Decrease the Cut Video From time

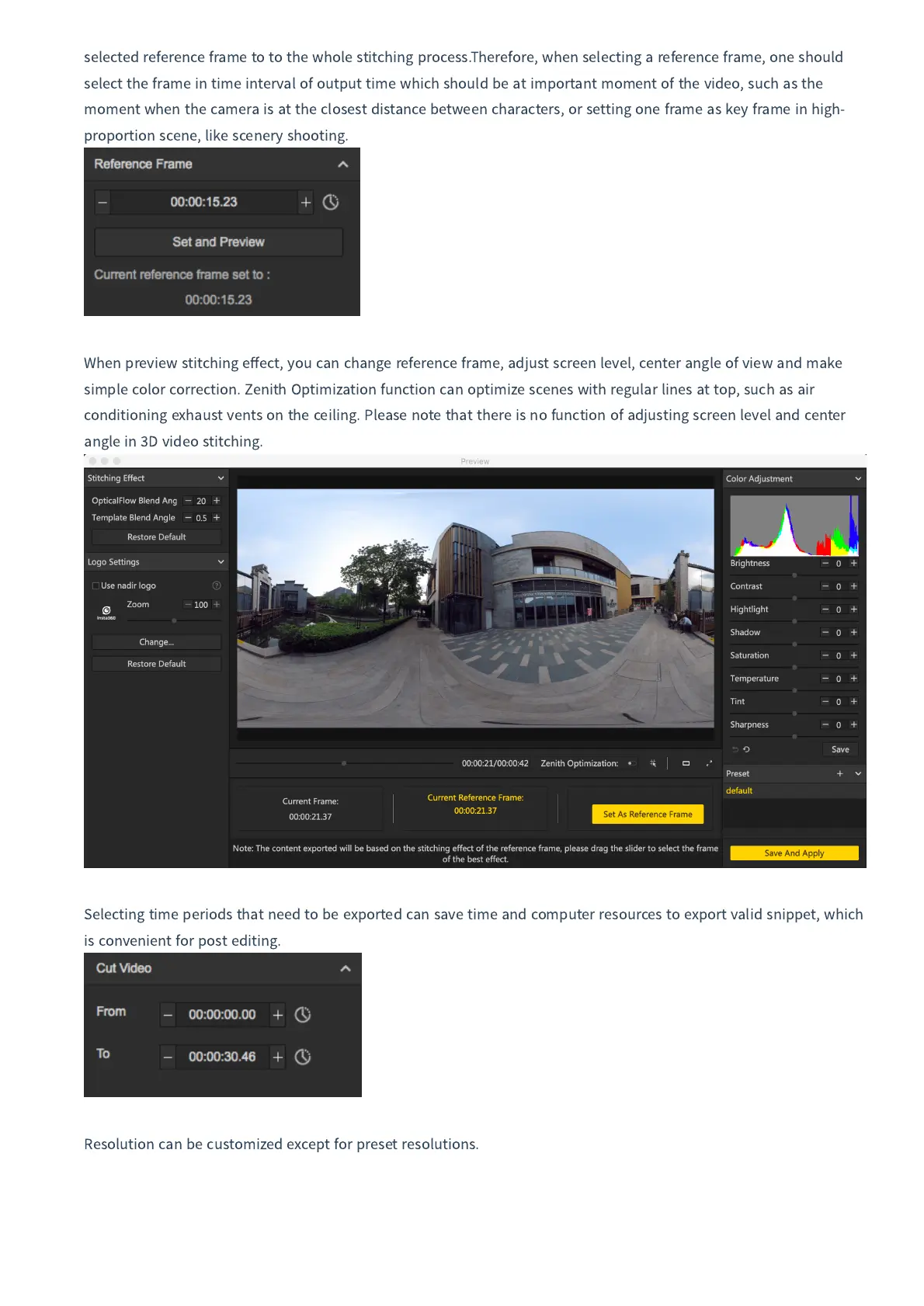[168, 1015]
